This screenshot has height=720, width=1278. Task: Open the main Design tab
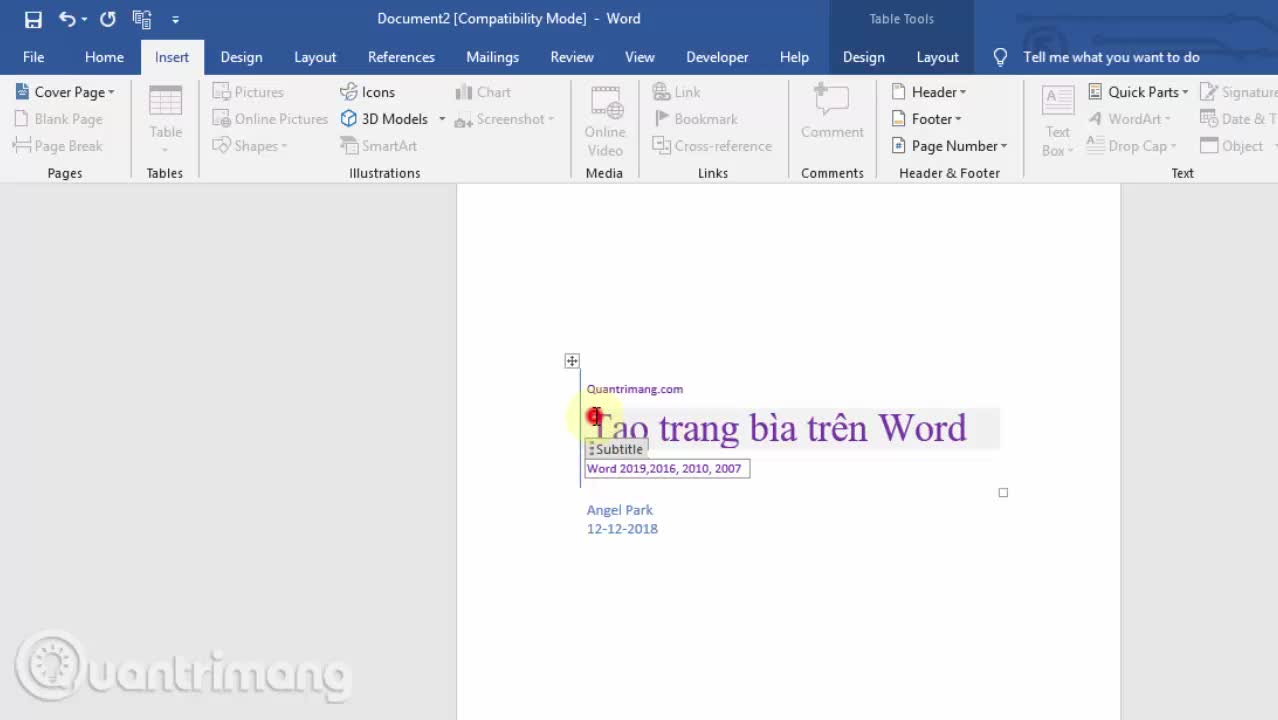(x=241, y=57)
